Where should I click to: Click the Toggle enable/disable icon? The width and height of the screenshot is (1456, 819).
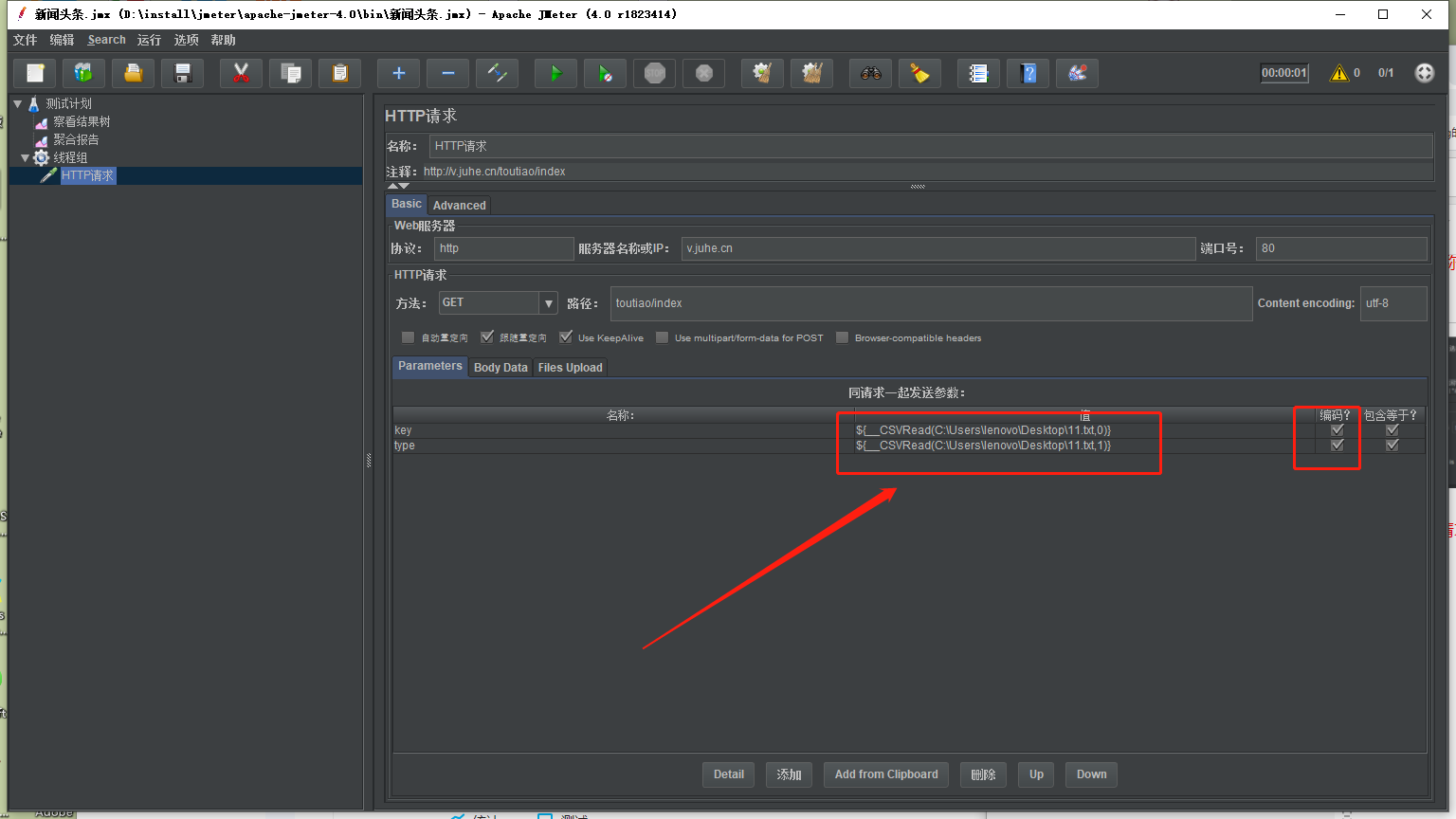tap(497, 73)
